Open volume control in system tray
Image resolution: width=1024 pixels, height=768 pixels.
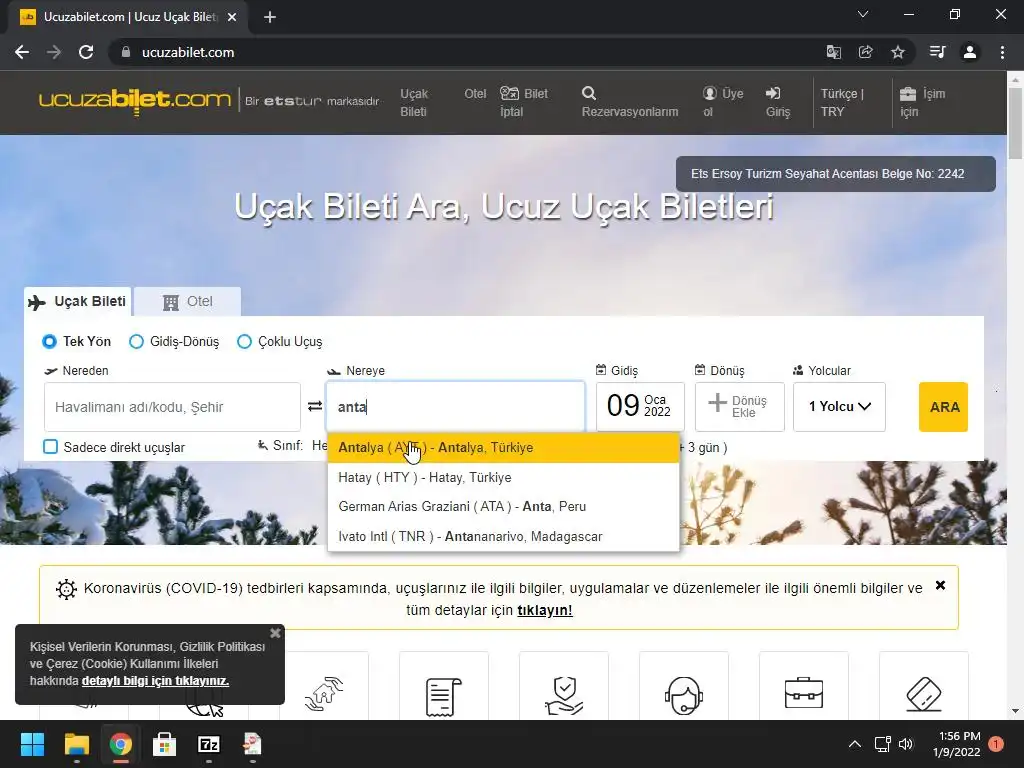pyautogui.click(x=906, y=744)
